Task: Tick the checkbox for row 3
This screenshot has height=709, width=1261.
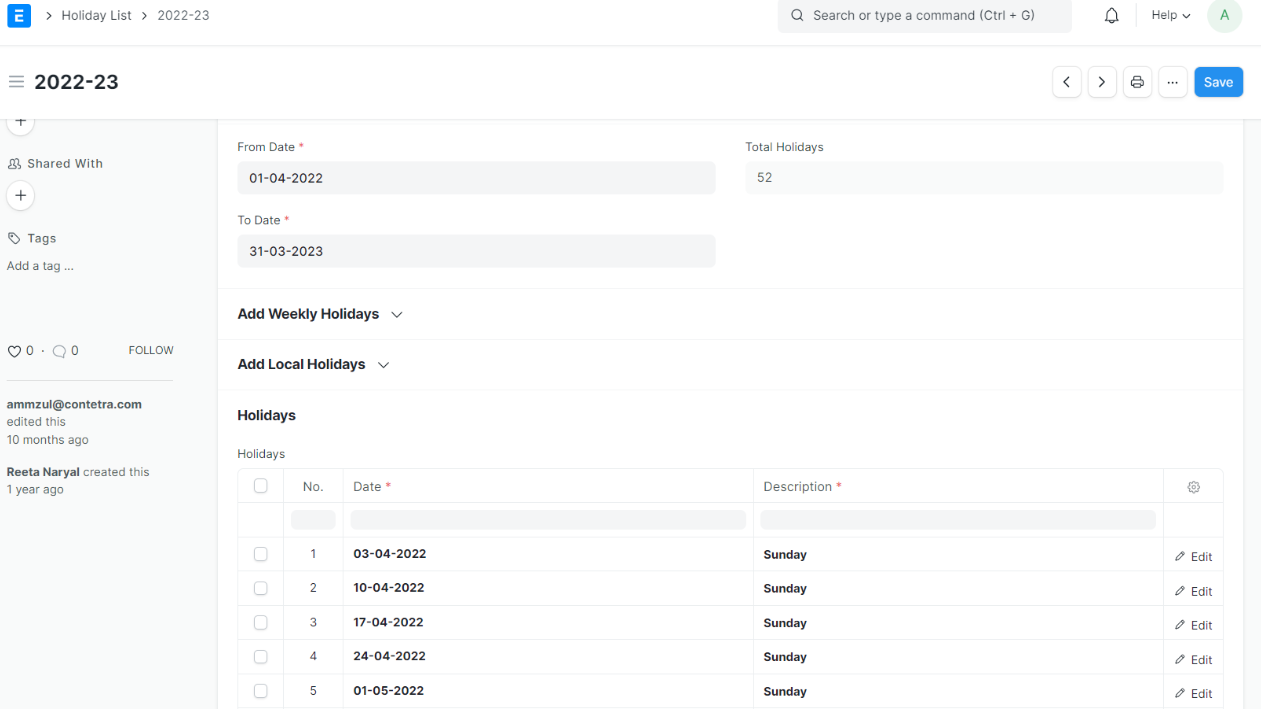Action: coord(261,622)
